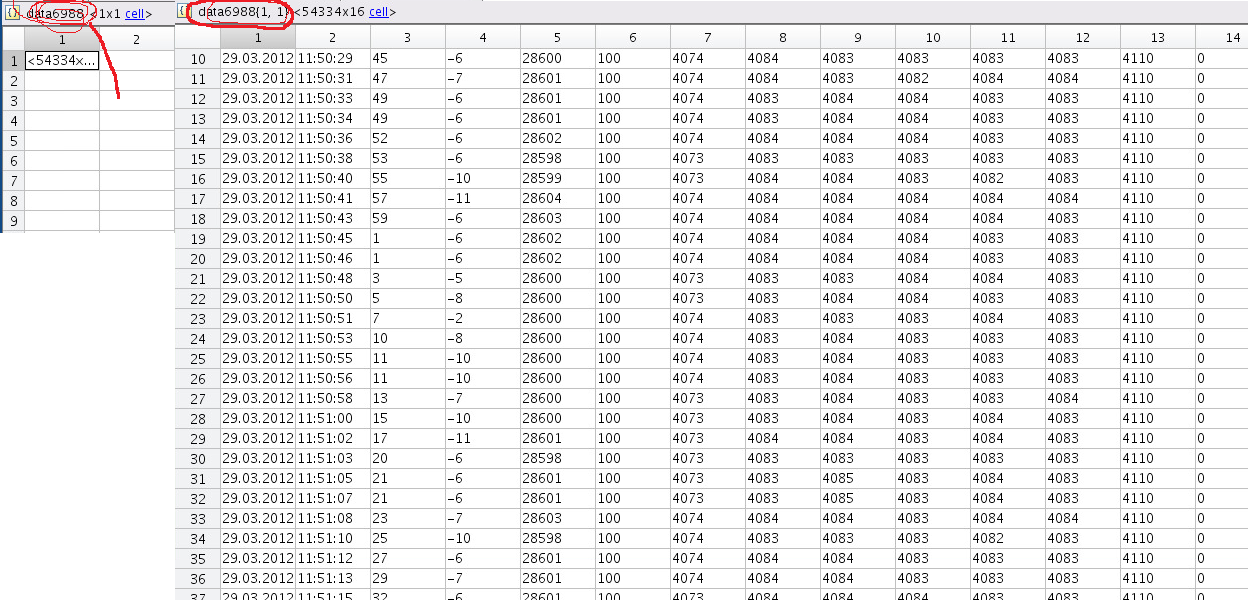This screenshot has height=600, width=1248.
Task: Click time cell 11:51:00 in row 28
Action: [332, 419]
